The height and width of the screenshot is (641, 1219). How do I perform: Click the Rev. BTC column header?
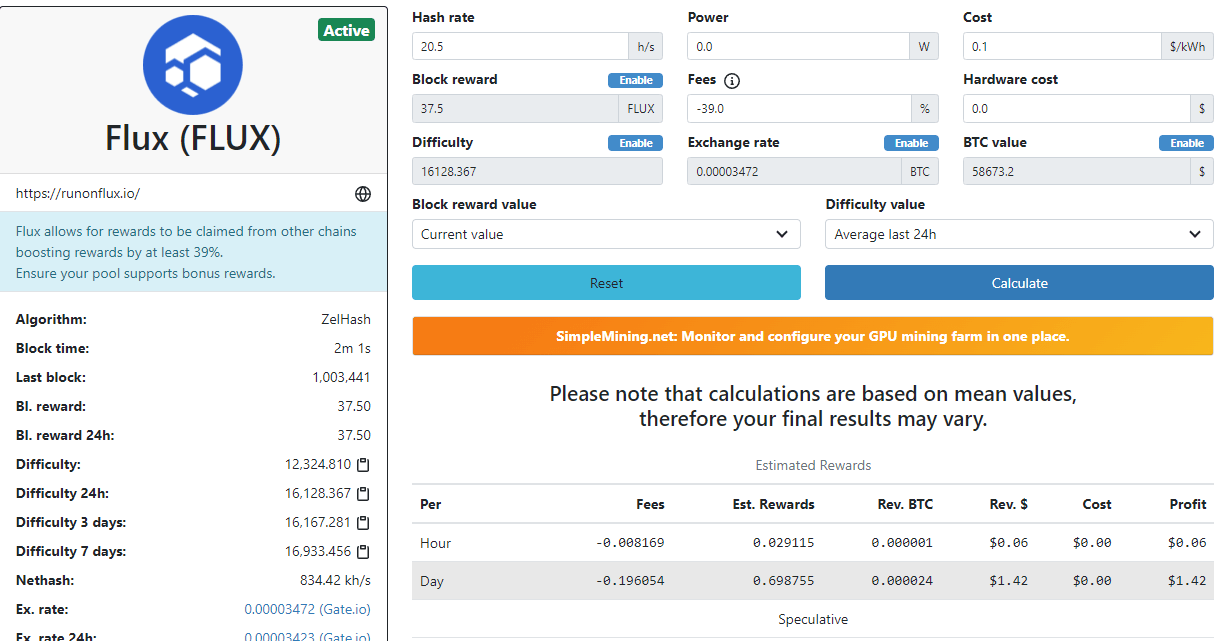(905, 504)
